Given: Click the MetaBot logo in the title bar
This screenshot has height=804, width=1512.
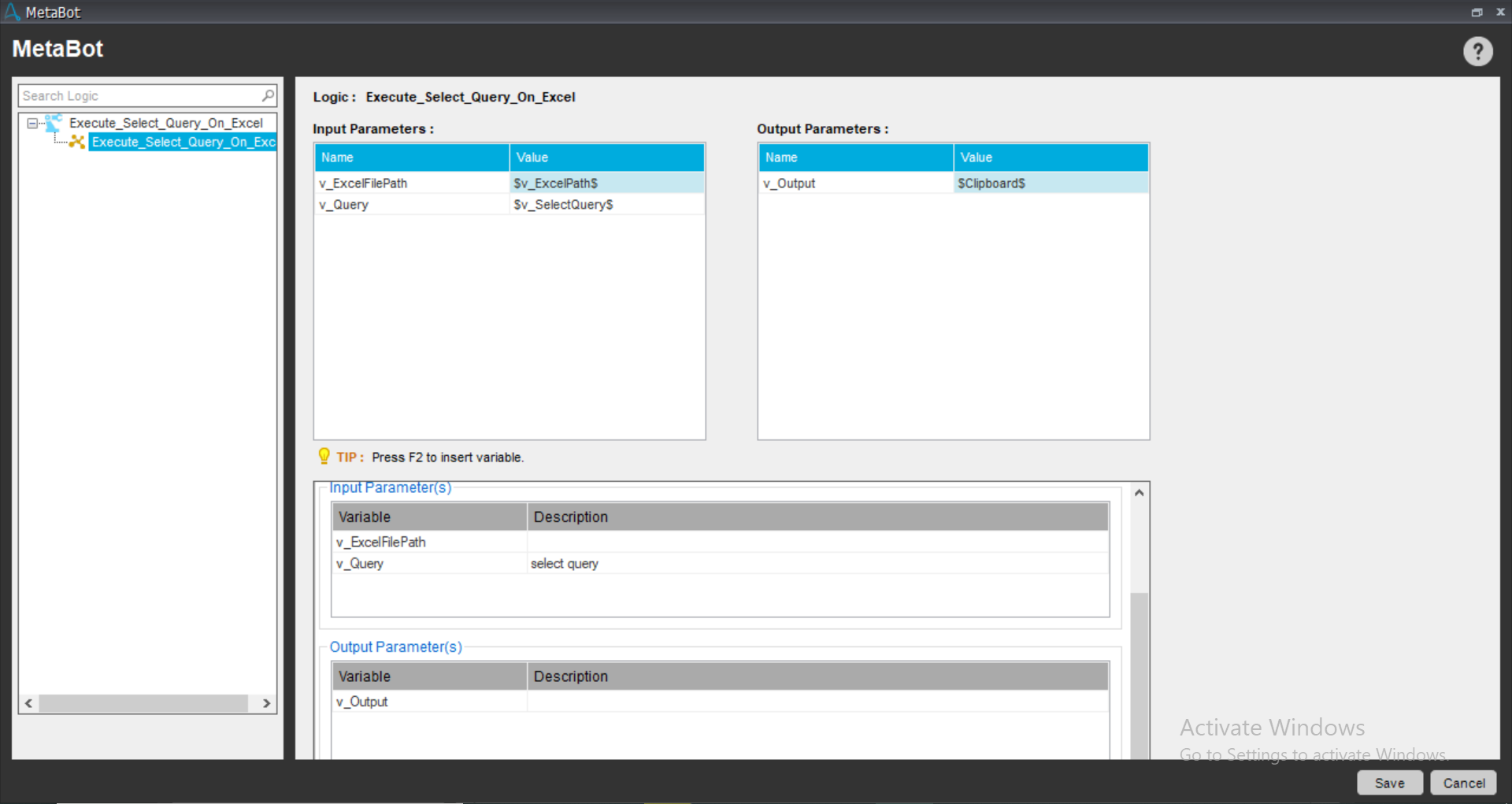Looking at the screenshot, I should pyautogui.click(x=12, y=12).
